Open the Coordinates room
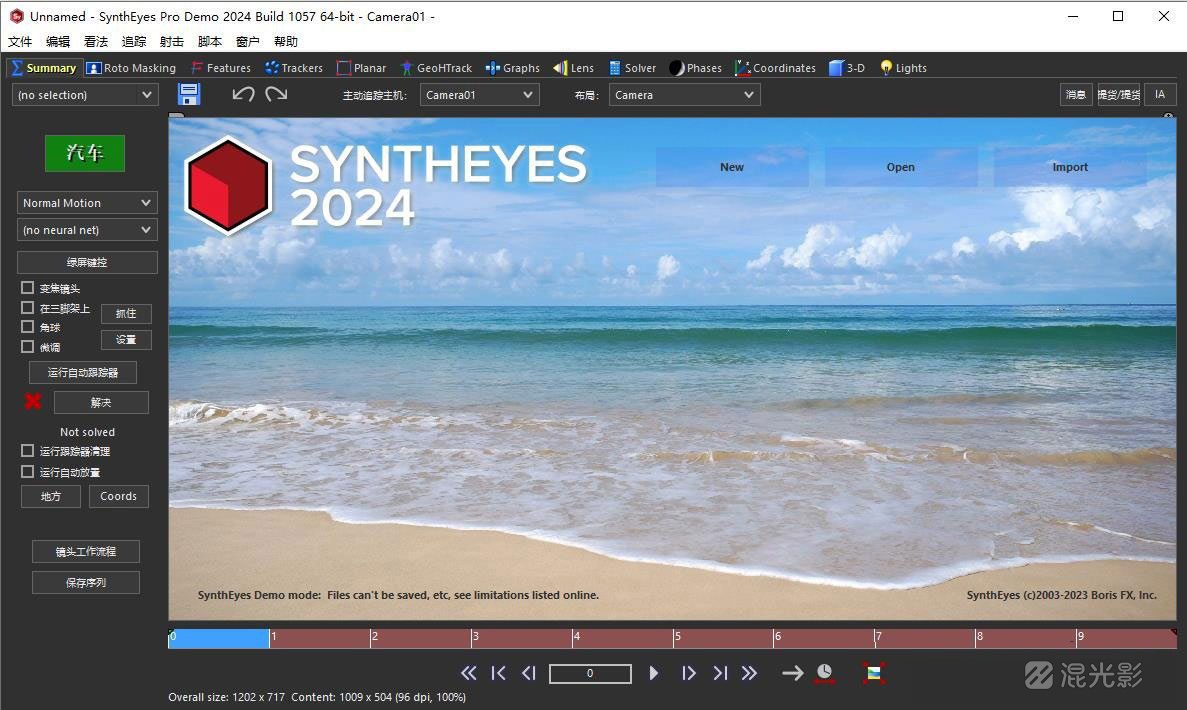Viewport: 1187px width, 710px height. click(x=776, y=68)
